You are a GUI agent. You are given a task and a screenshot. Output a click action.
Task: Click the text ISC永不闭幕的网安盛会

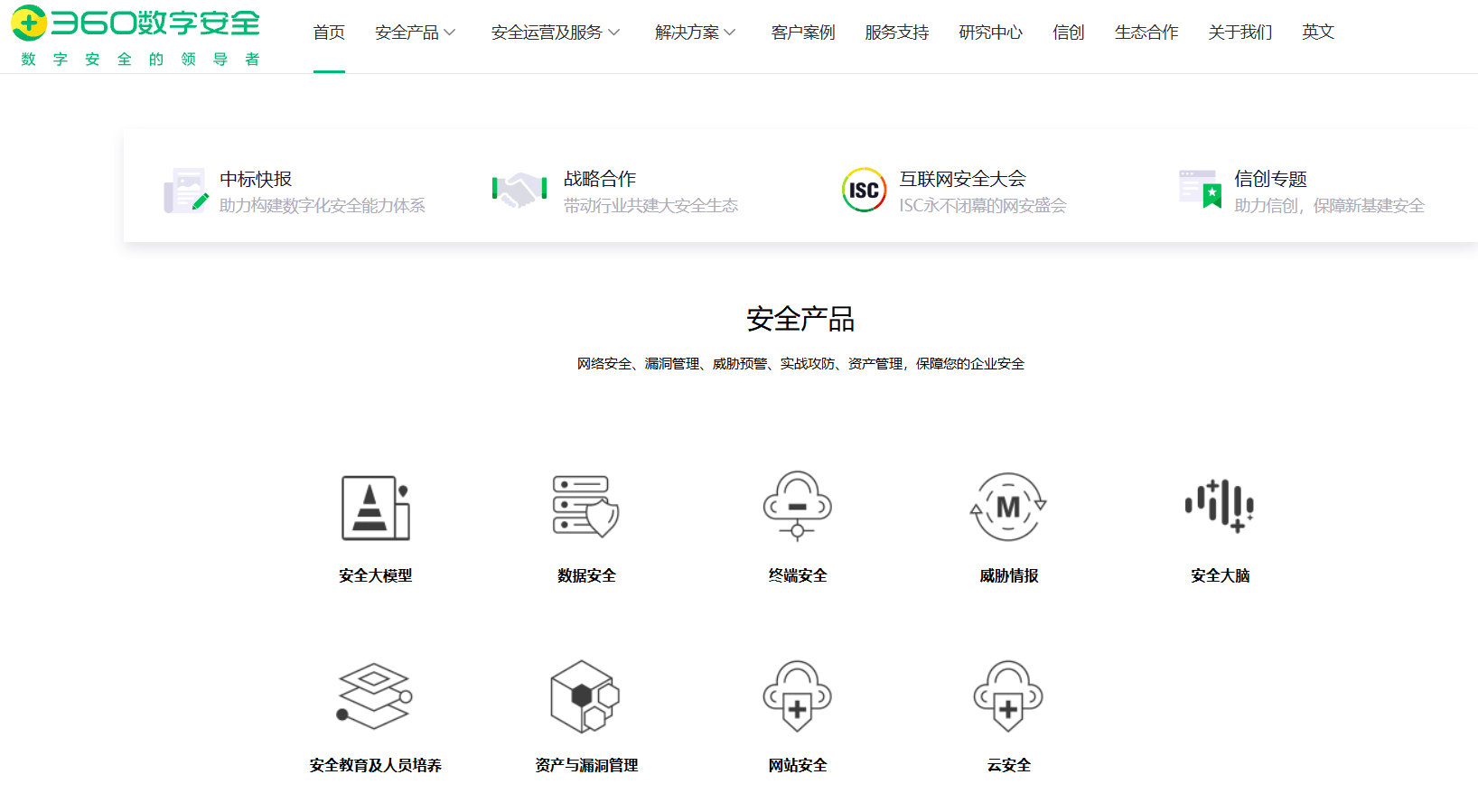click(x=983, y=206)
